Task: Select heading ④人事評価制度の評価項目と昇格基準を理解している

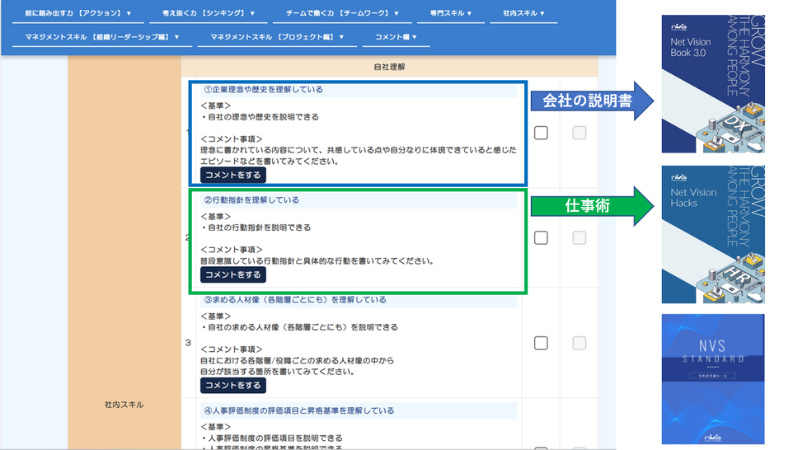Action: (x=299, y=411)
